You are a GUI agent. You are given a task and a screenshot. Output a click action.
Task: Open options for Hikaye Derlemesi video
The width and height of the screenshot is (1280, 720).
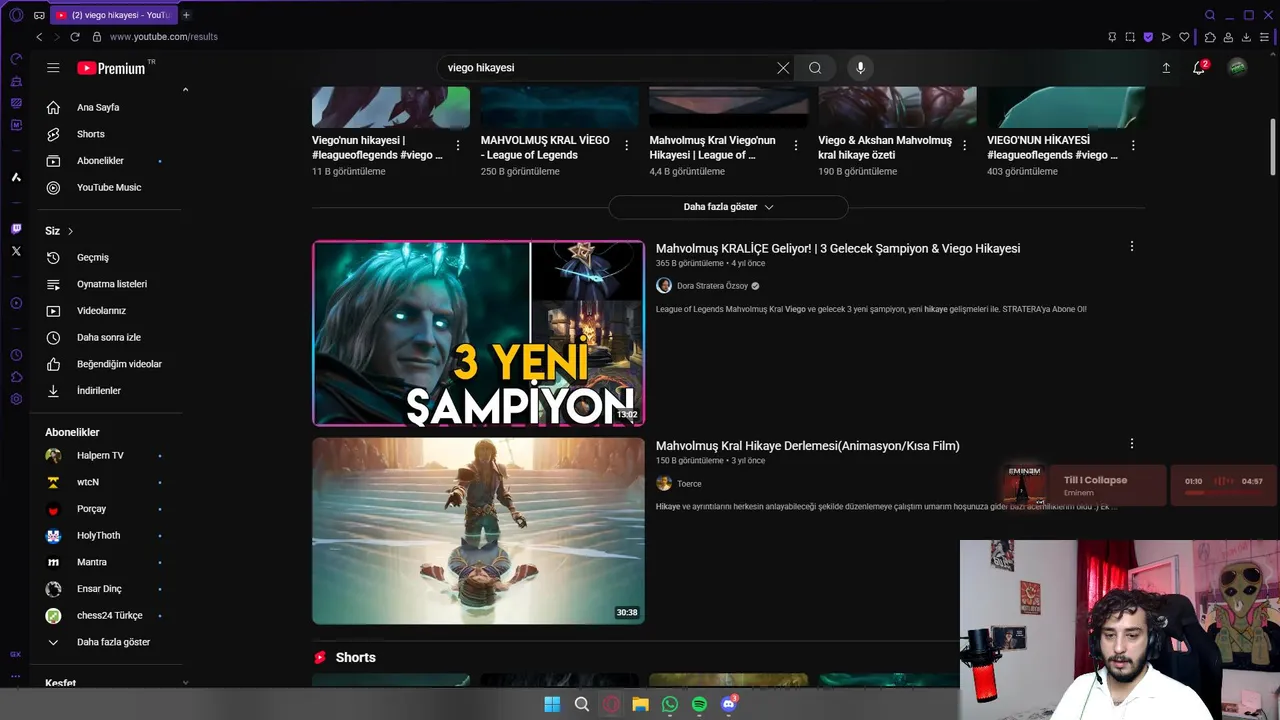point(1132,443)
